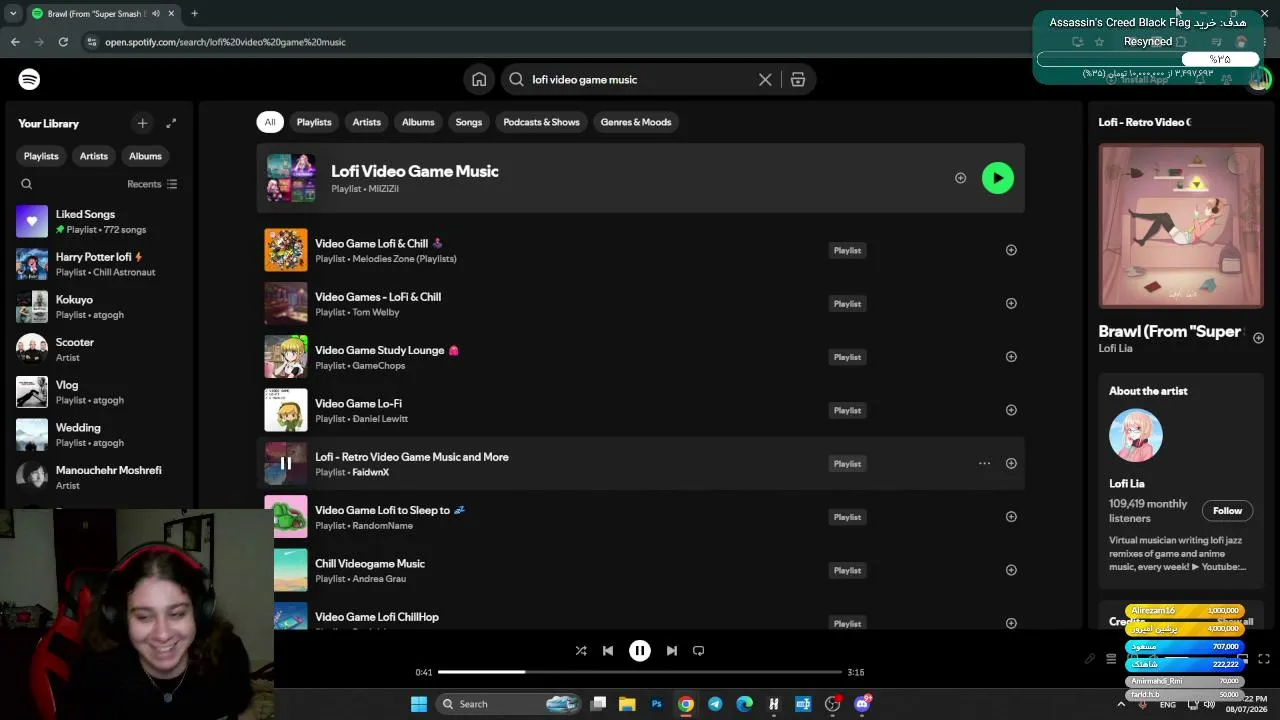Open the Harry Potter lofi playlist
1280x720 pixels.
click(98, 264)
